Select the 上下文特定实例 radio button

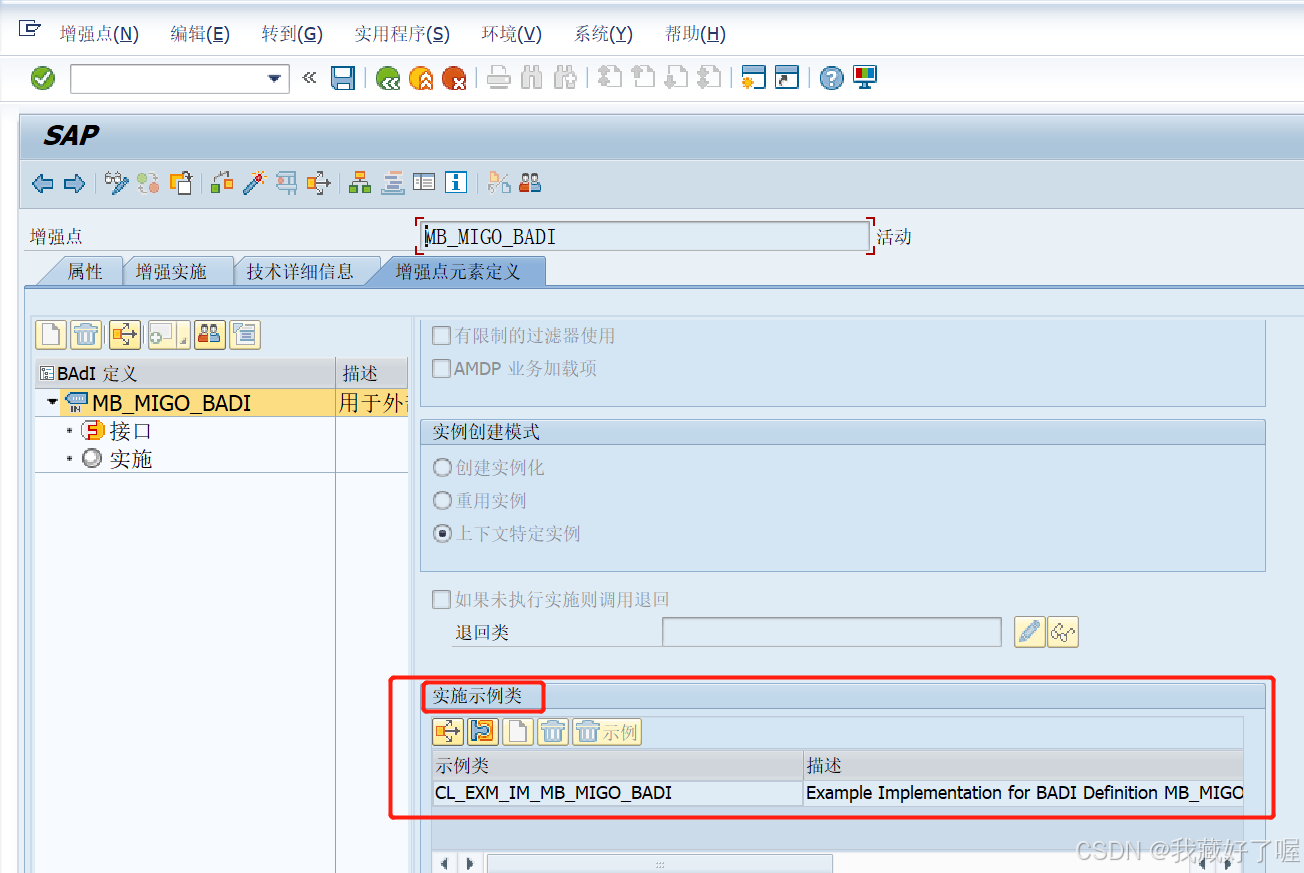pos(442,533)
